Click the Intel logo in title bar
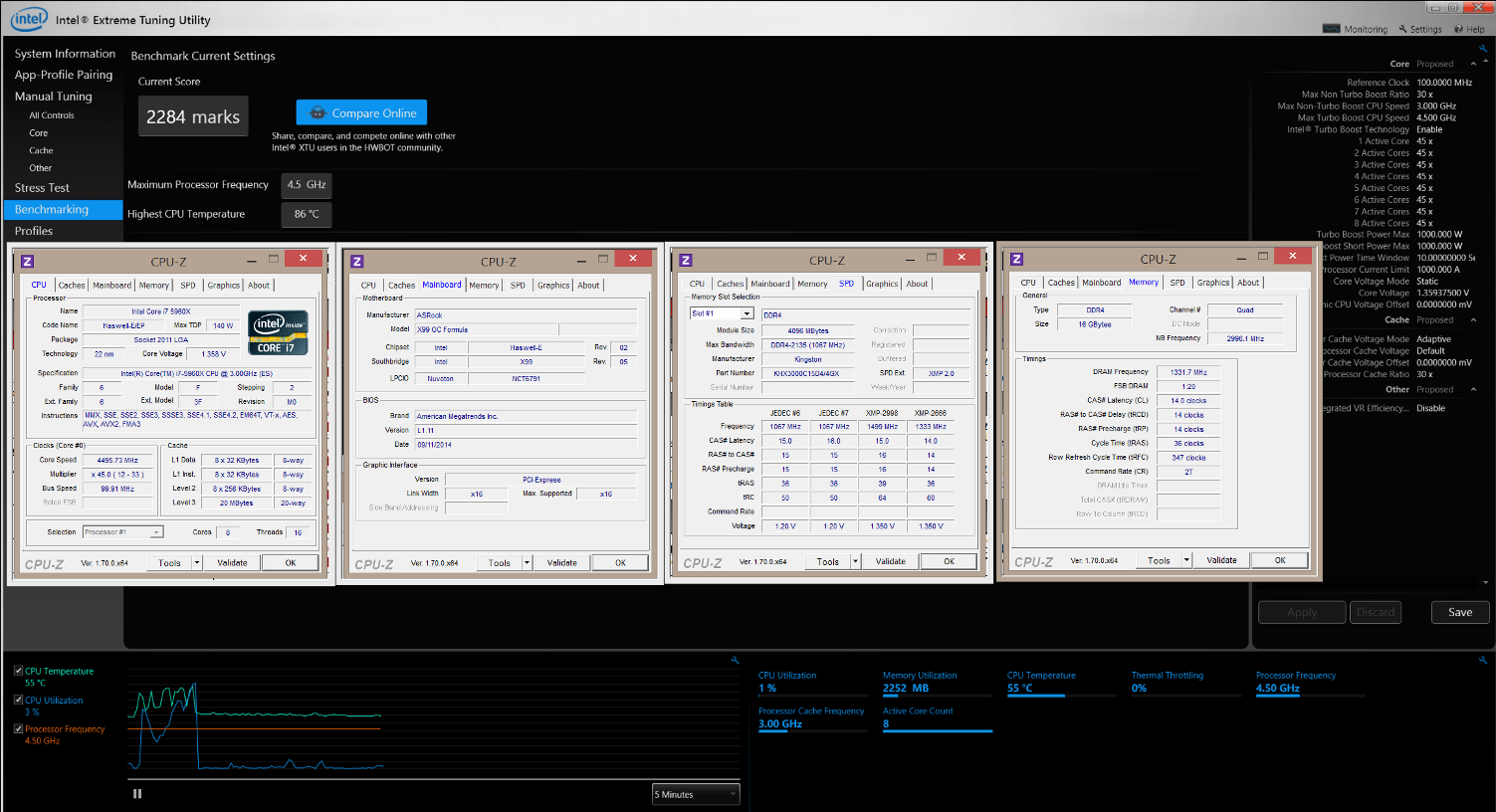 [x=29, y=19]
